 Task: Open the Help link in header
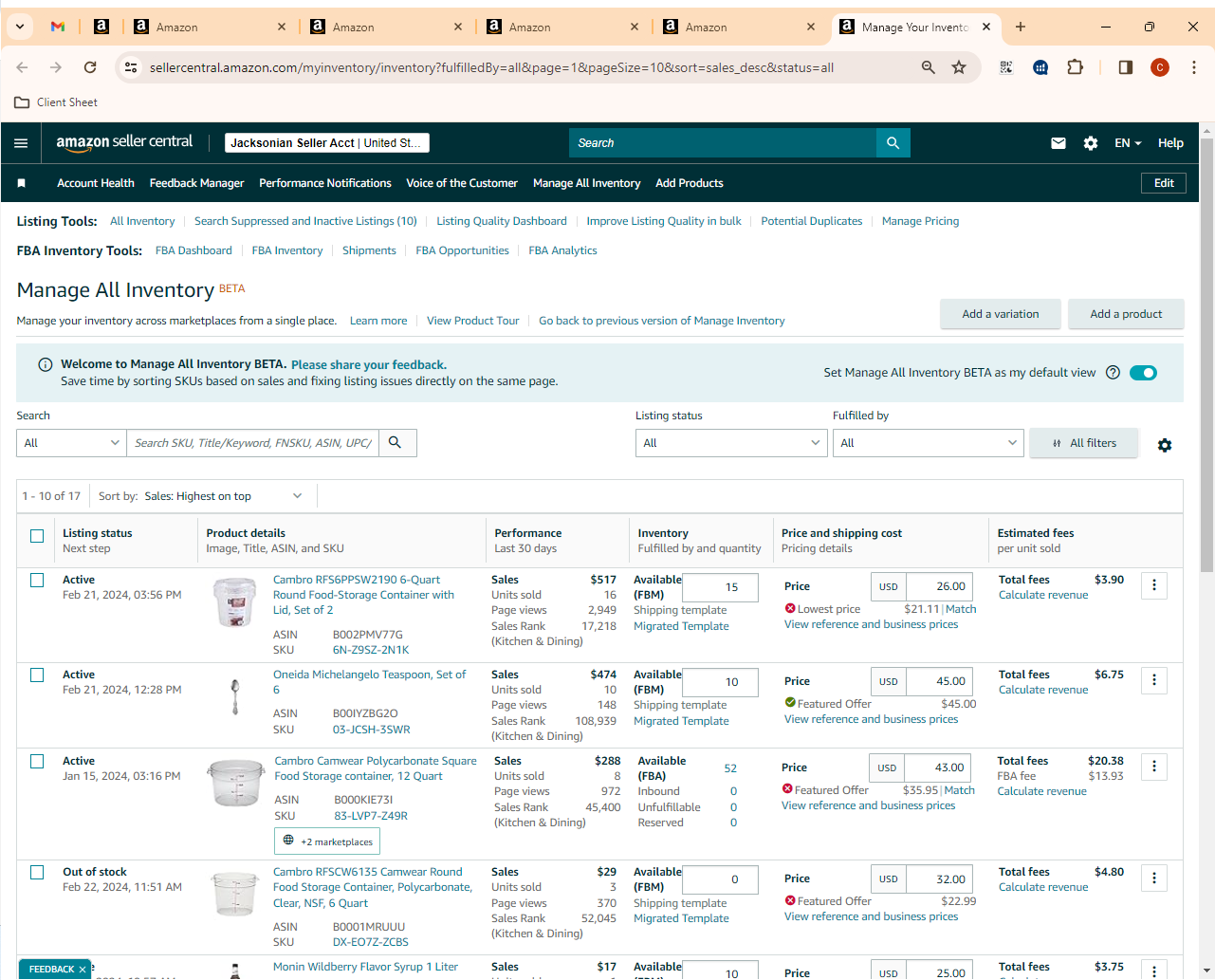pyautogui.click(x=1170, y=143)
